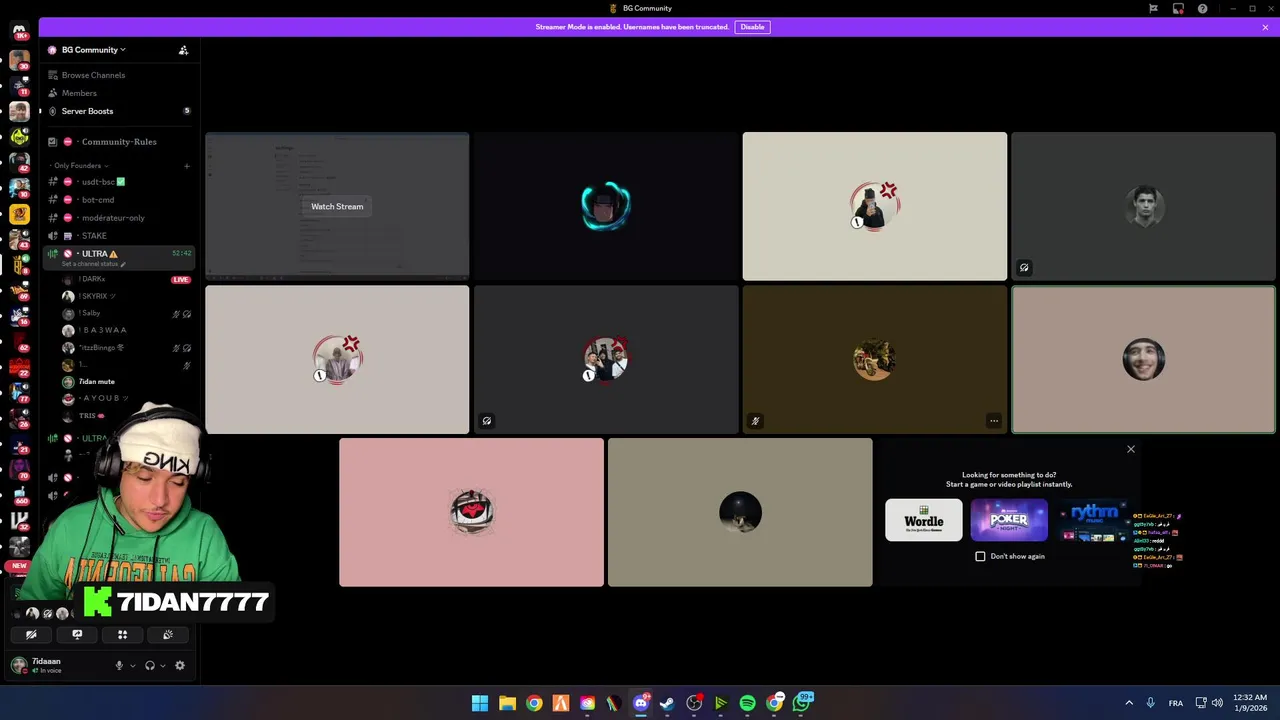Switch to Discord in the taskbar
This screenshot has width=1280, height=720.
[x=641, y=703]
